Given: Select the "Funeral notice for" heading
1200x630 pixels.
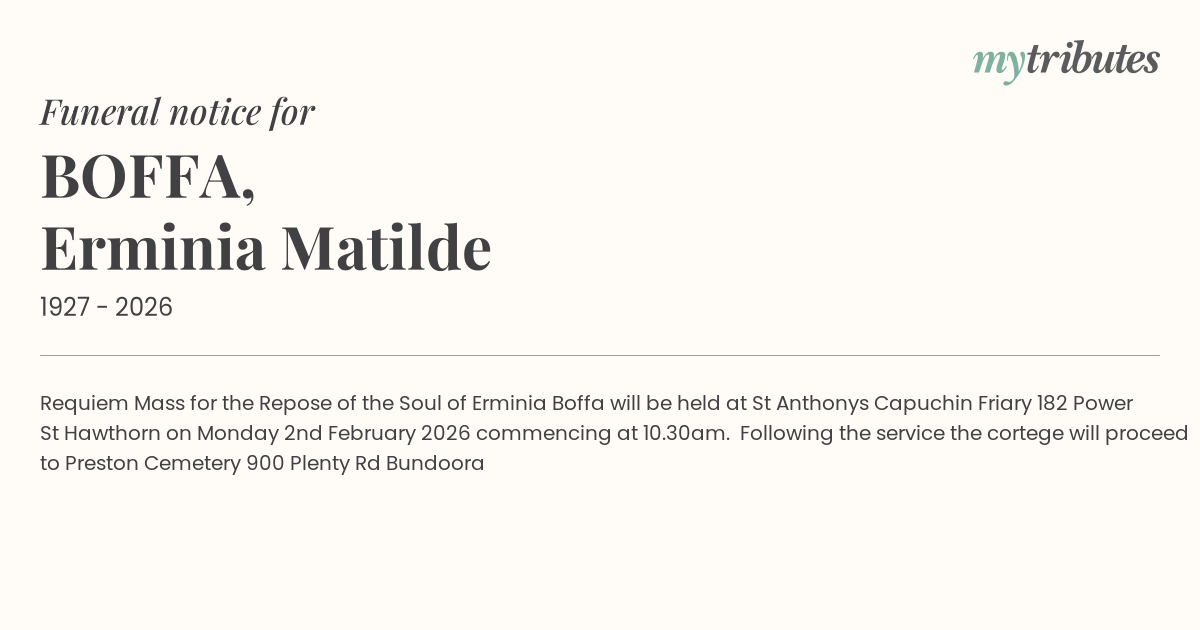Looking at the screenshot, I should coord(177,112).
